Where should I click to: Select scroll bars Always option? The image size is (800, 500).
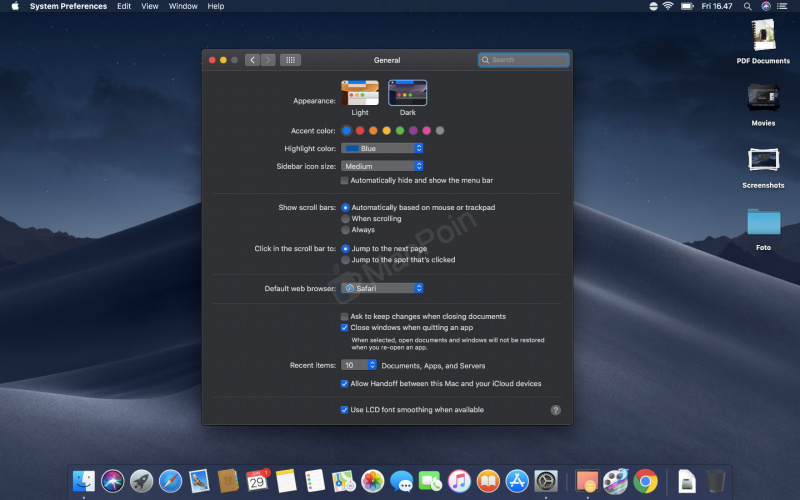(x=345, y=230)
